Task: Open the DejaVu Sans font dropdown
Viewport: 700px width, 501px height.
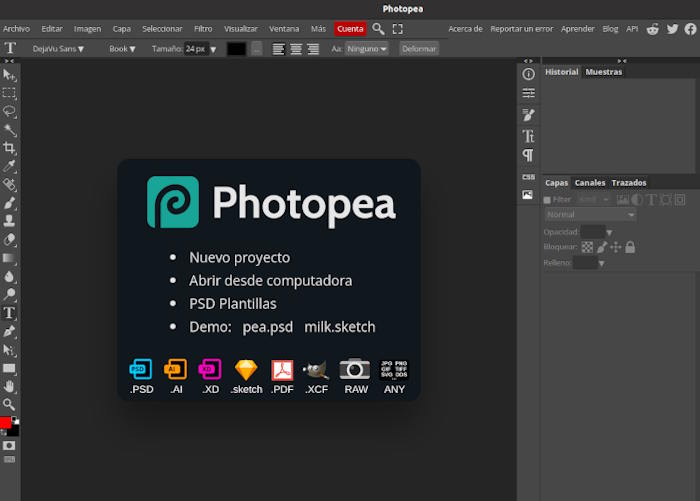Action: [x=58, y=49]
